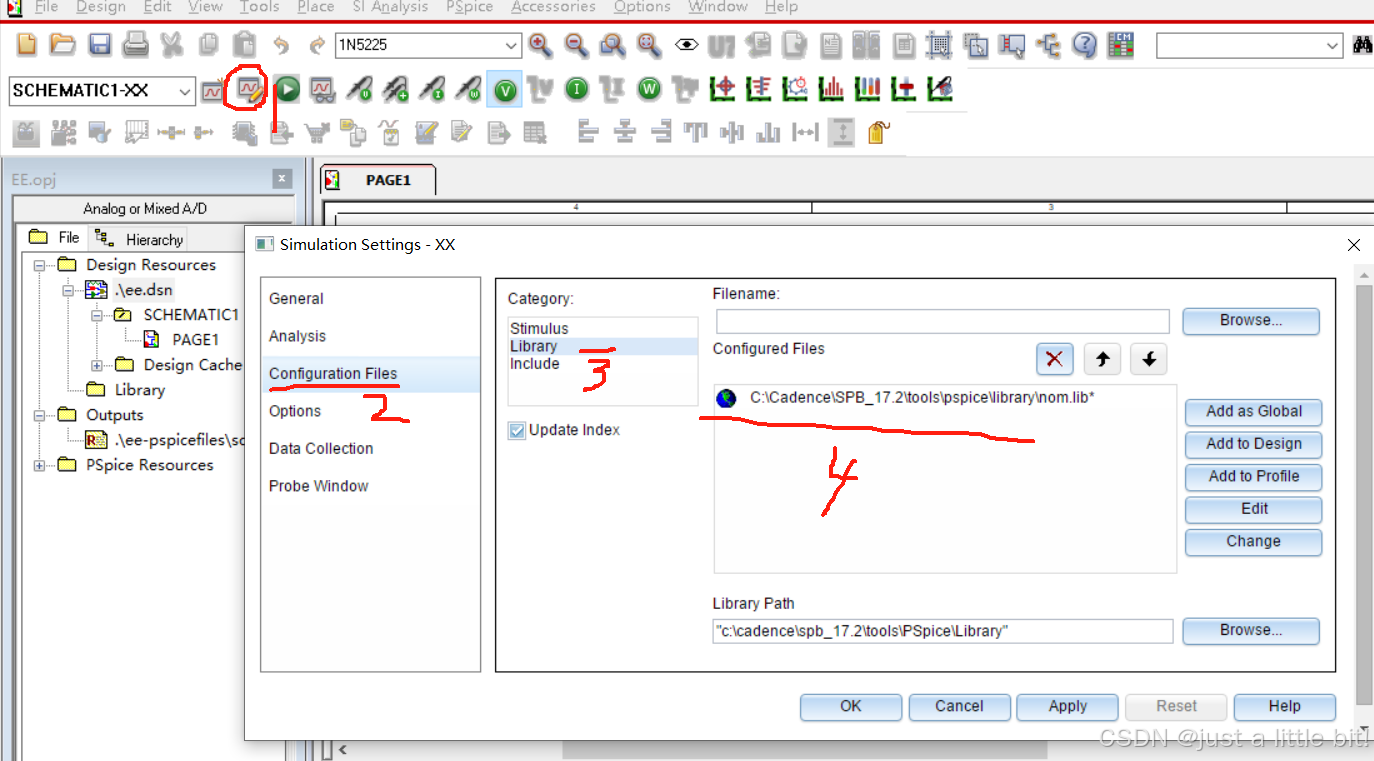This screenshot has height=761, width=1374.
Task: Run the PSpice simulation
Action: (287, 89)
